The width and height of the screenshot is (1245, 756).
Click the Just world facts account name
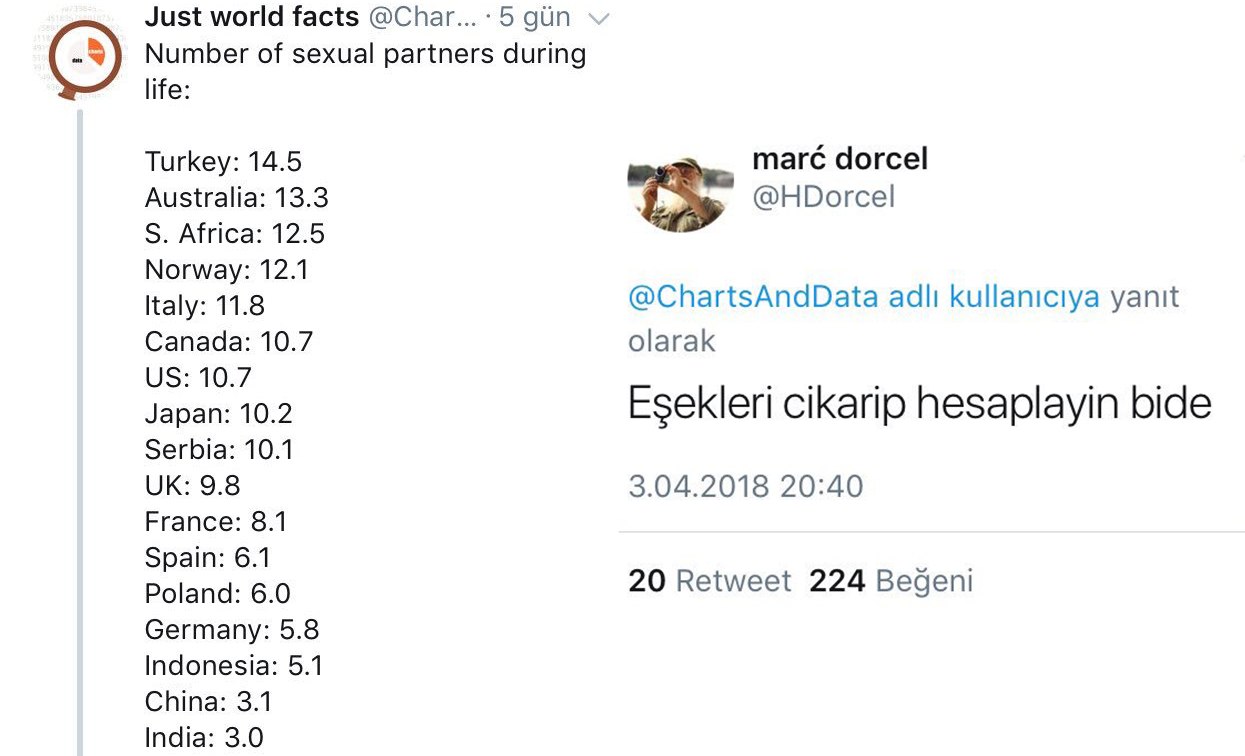[x=251, y=17]
